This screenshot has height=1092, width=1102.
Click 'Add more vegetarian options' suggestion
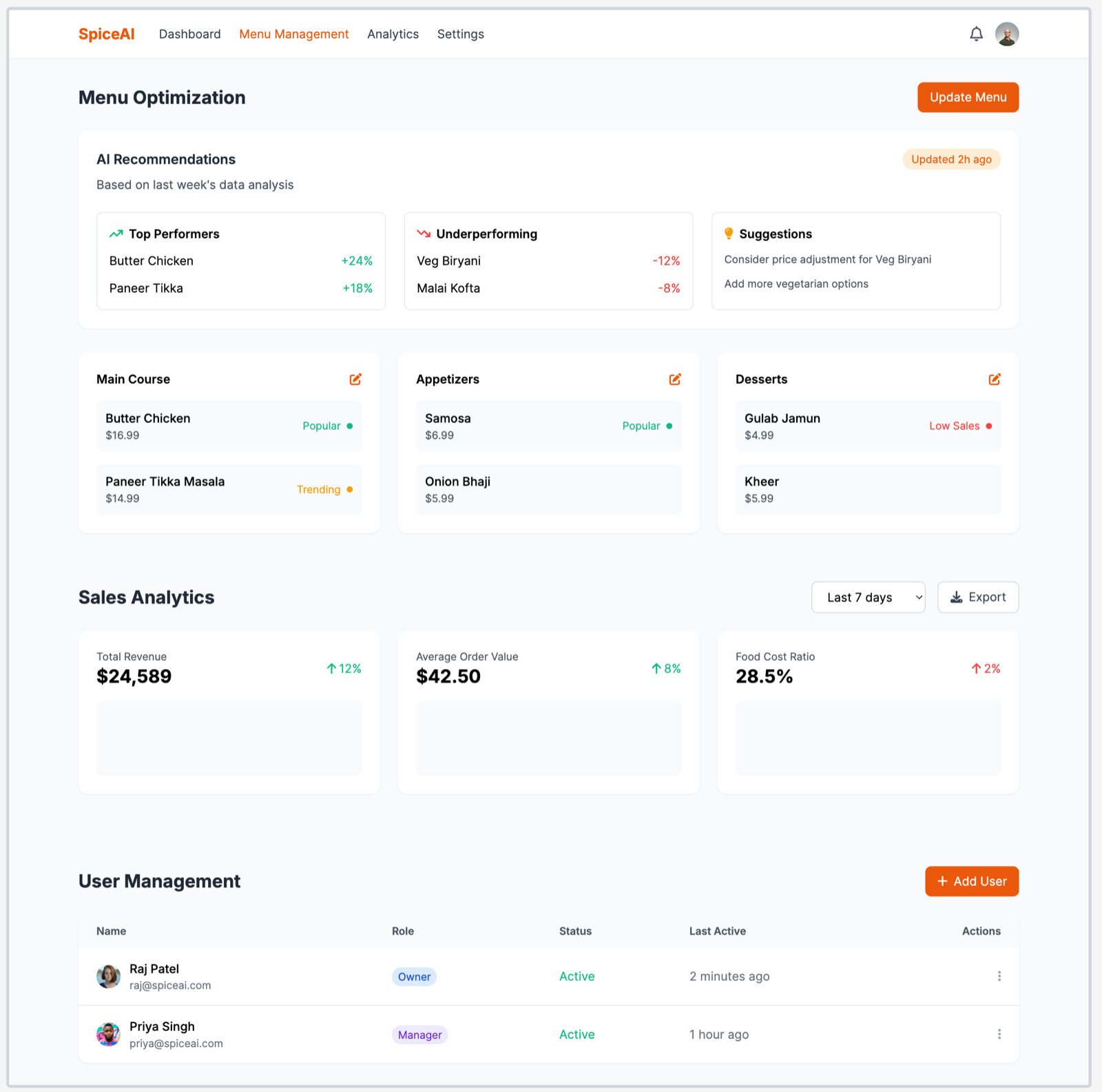coord(796,284)
